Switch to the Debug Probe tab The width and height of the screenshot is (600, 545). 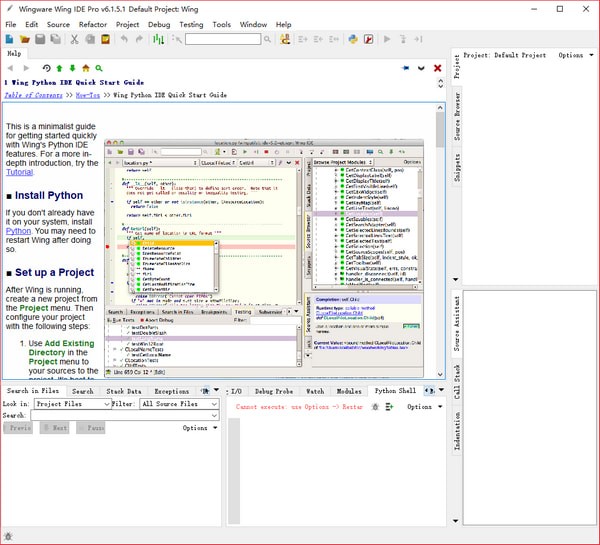[x=273, y=391]
